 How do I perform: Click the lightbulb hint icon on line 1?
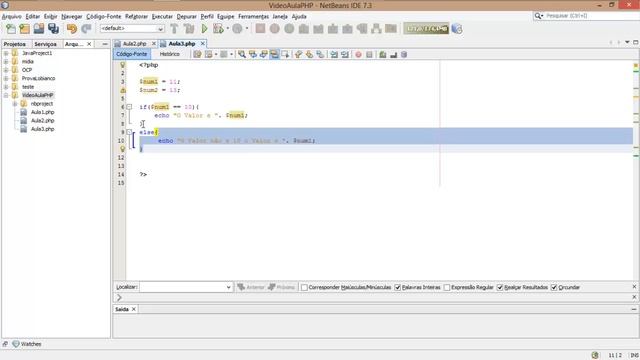click(x=122, y=65)
